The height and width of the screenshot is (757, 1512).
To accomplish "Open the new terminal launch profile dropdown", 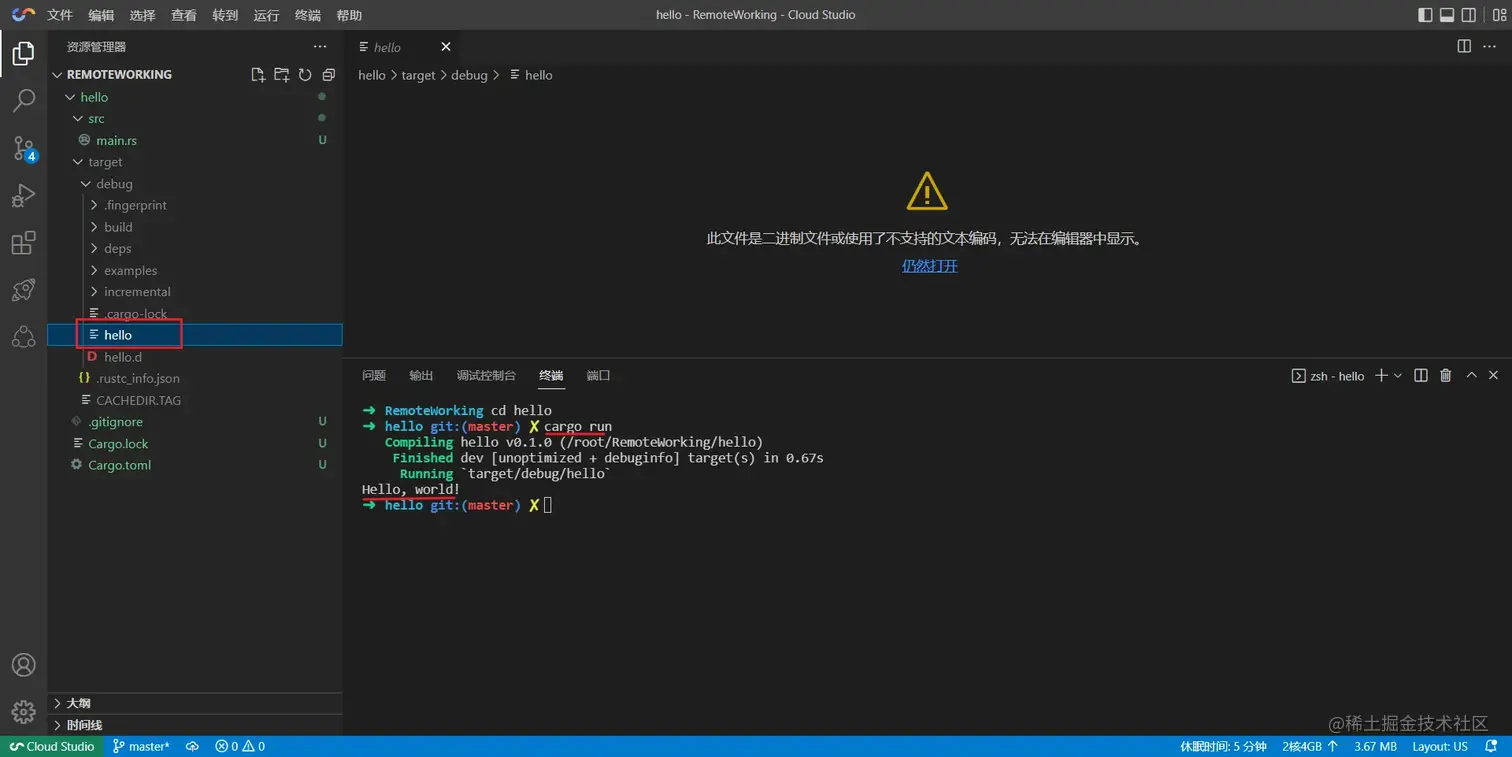I will pos(1398,375).
